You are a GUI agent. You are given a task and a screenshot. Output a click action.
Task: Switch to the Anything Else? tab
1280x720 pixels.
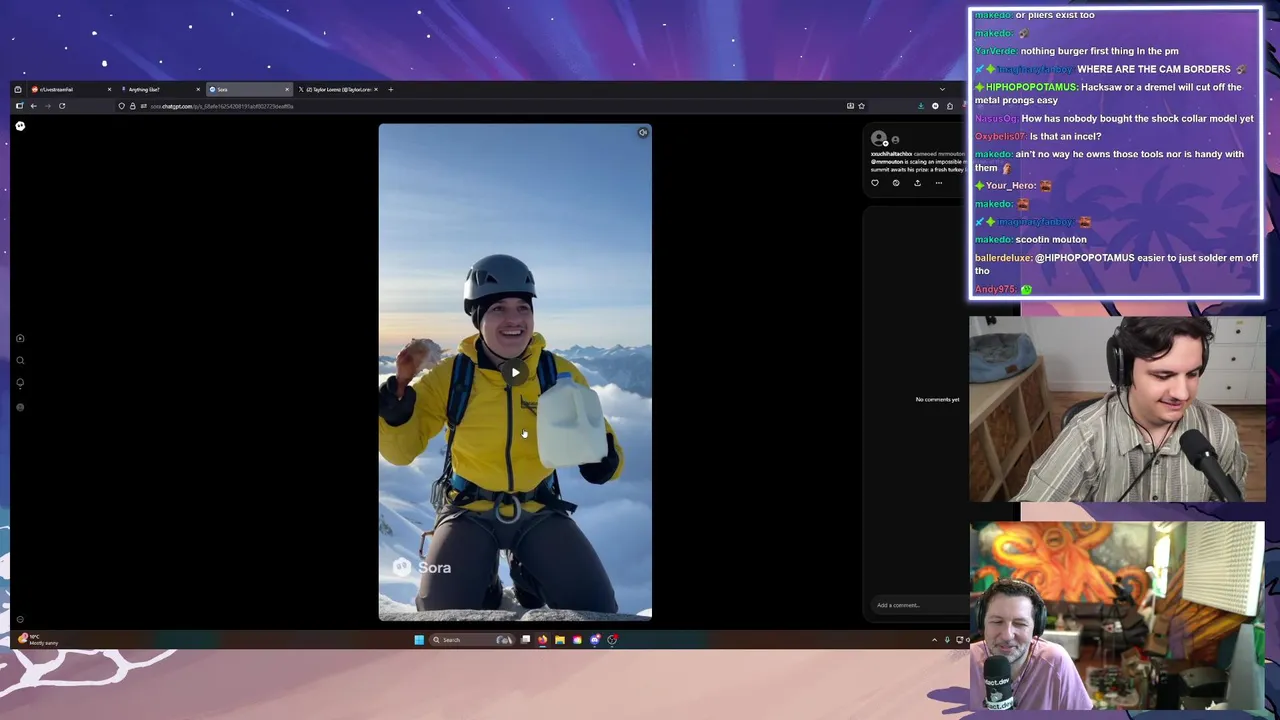click(160, 89)
